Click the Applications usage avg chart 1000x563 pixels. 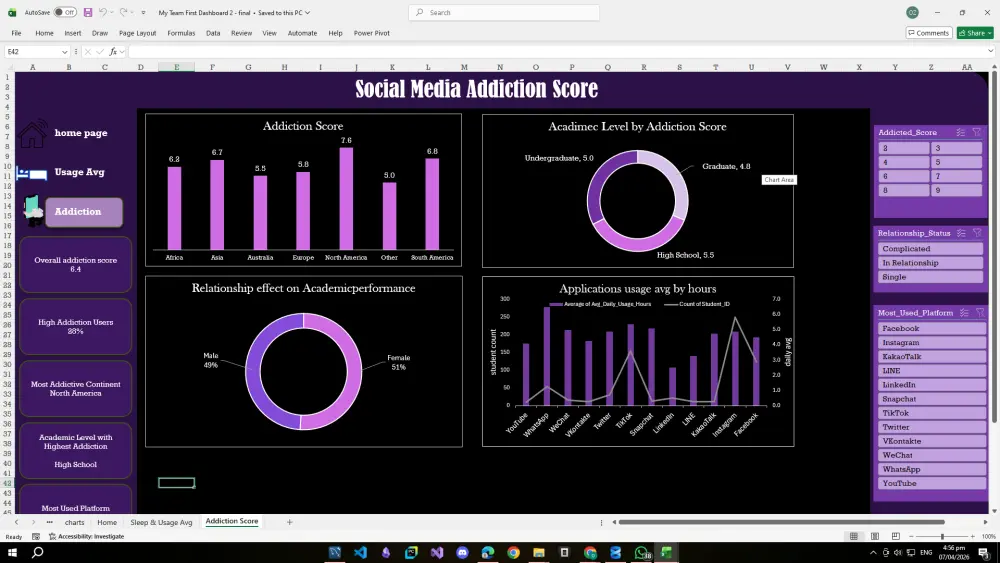pos(638,362)
